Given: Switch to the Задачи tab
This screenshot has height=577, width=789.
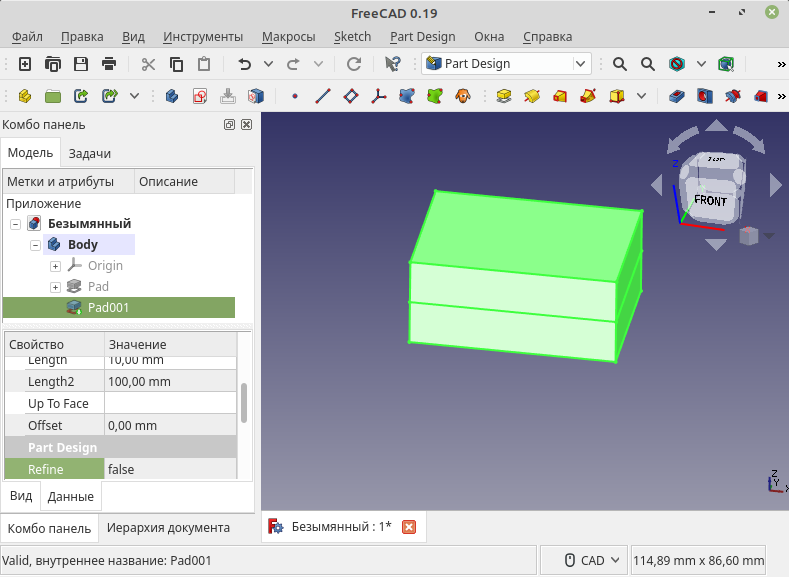Looking at the screenshot, I should click(x=90, y=153).
